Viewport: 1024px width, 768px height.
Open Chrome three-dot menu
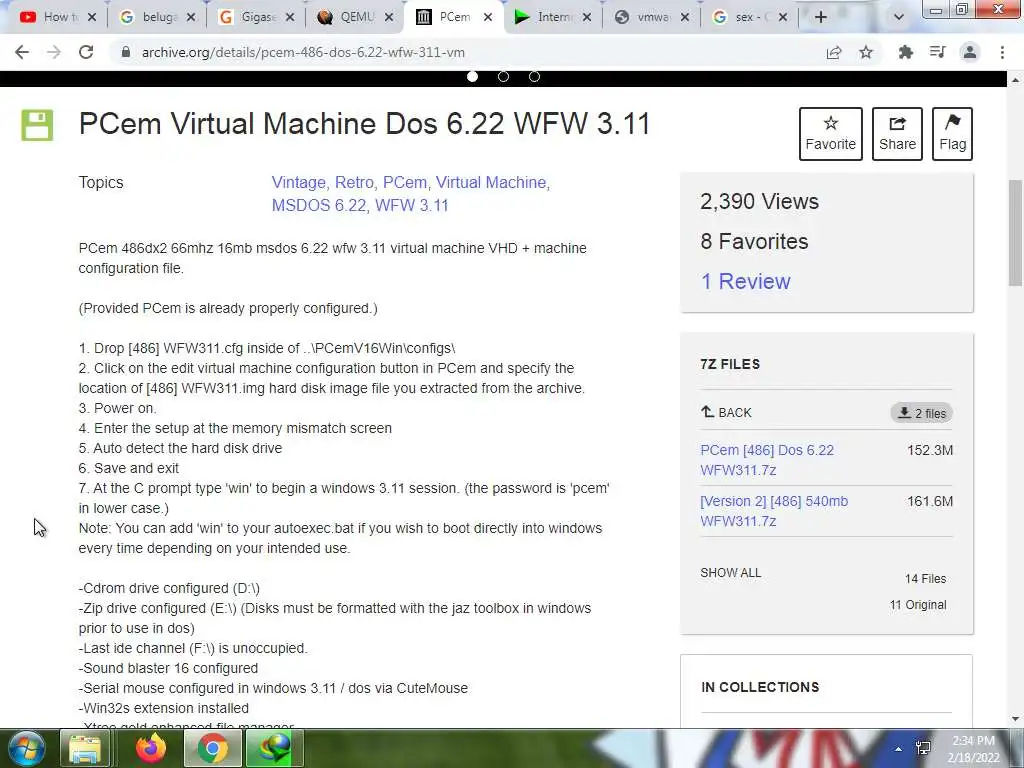click(1002, 52)
